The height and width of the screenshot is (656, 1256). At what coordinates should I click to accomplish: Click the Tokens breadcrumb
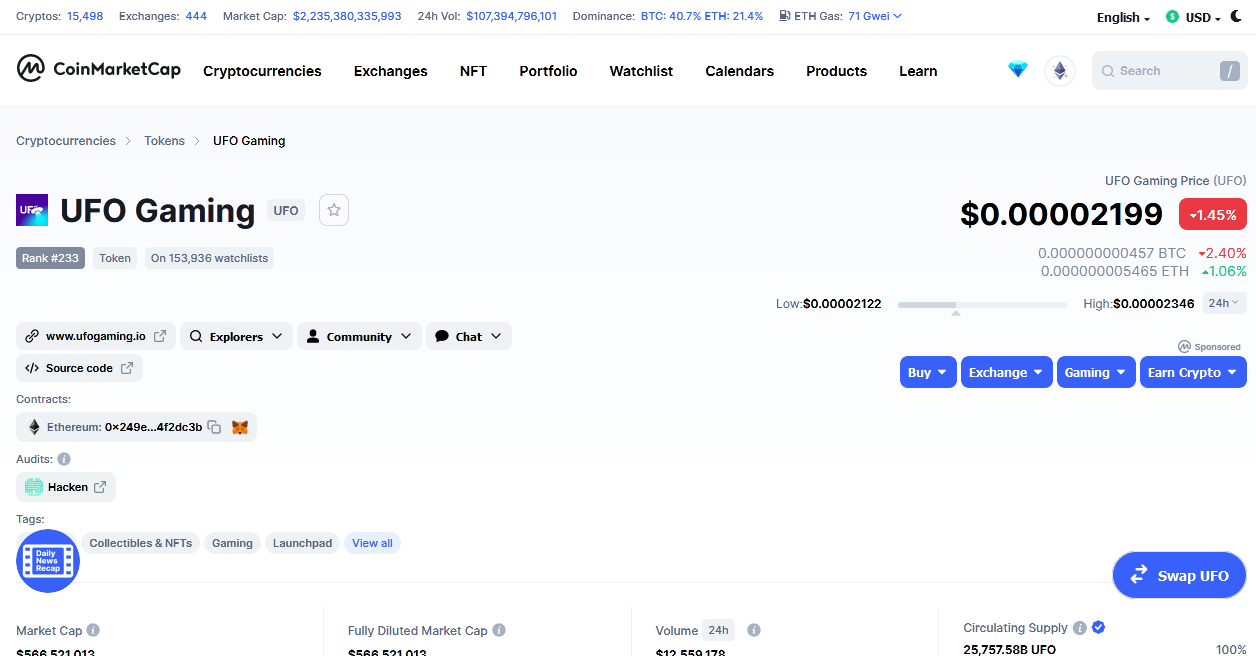tap(164, 141)
